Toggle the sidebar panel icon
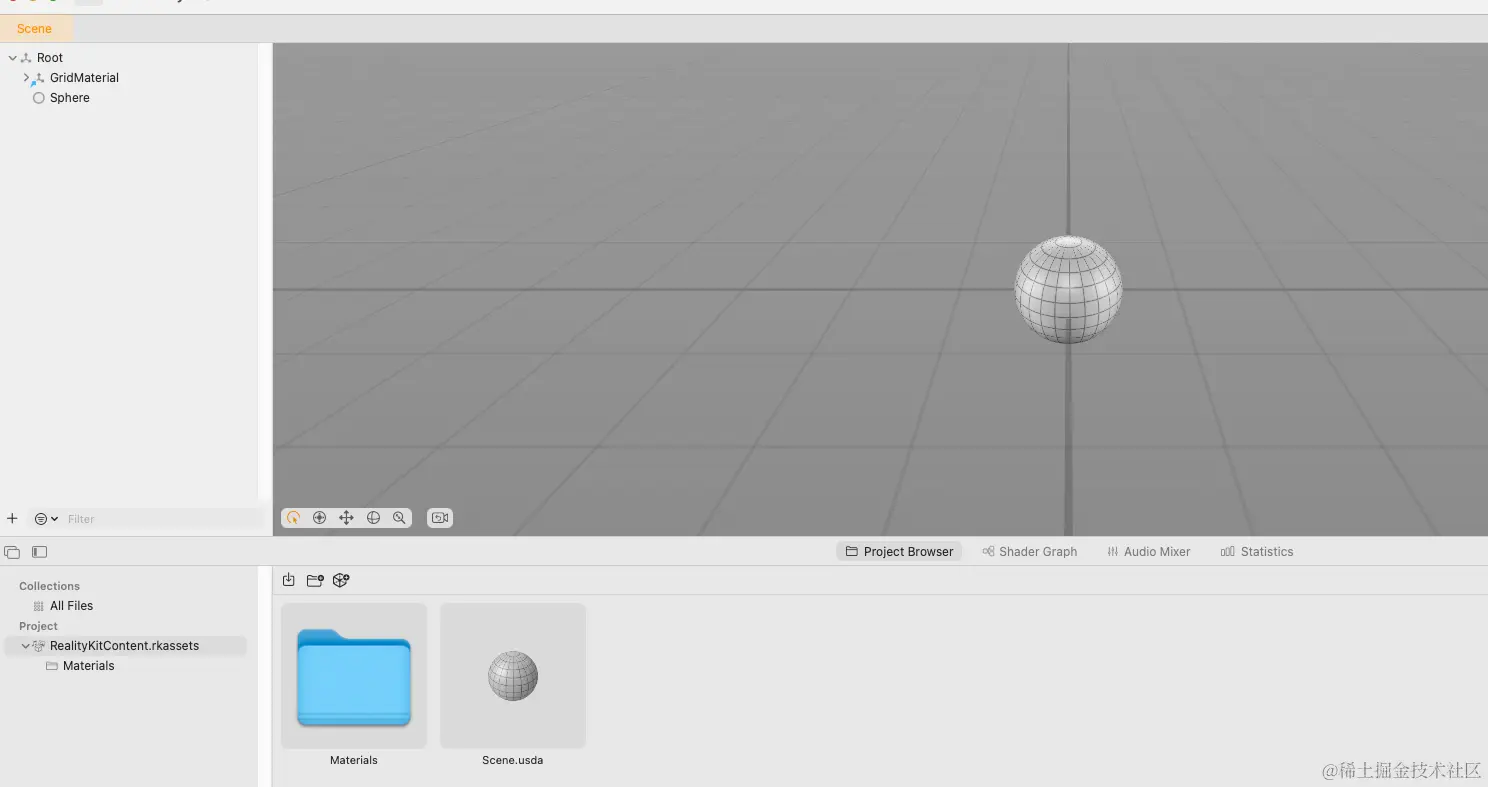The image size is (1488, 787). coord(40,552)
